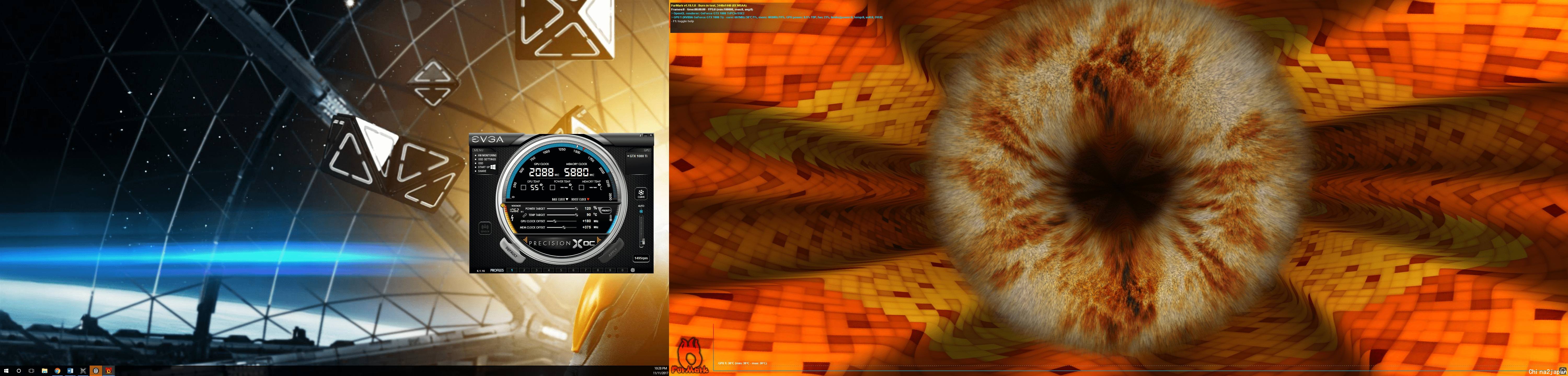The image size is (1568, 376).
Task: Open Cortana search circle on taskbar
Action: pyautogui.click(x=19, y=371)
